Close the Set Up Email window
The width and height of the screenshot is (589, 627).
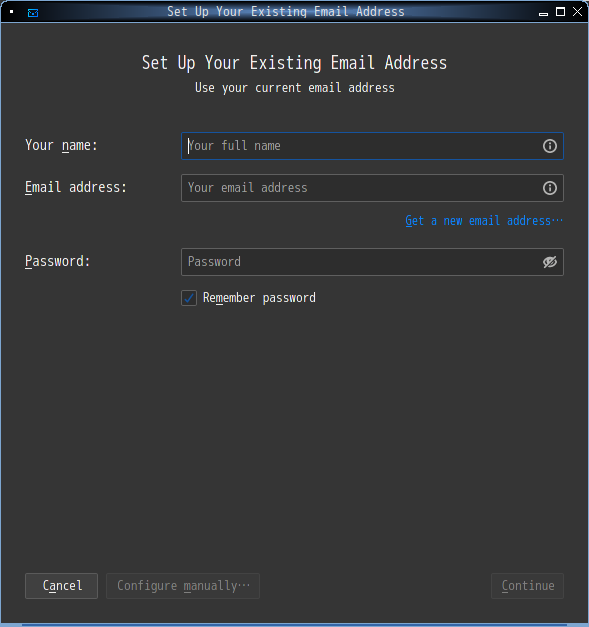click(x=577, y=12)
